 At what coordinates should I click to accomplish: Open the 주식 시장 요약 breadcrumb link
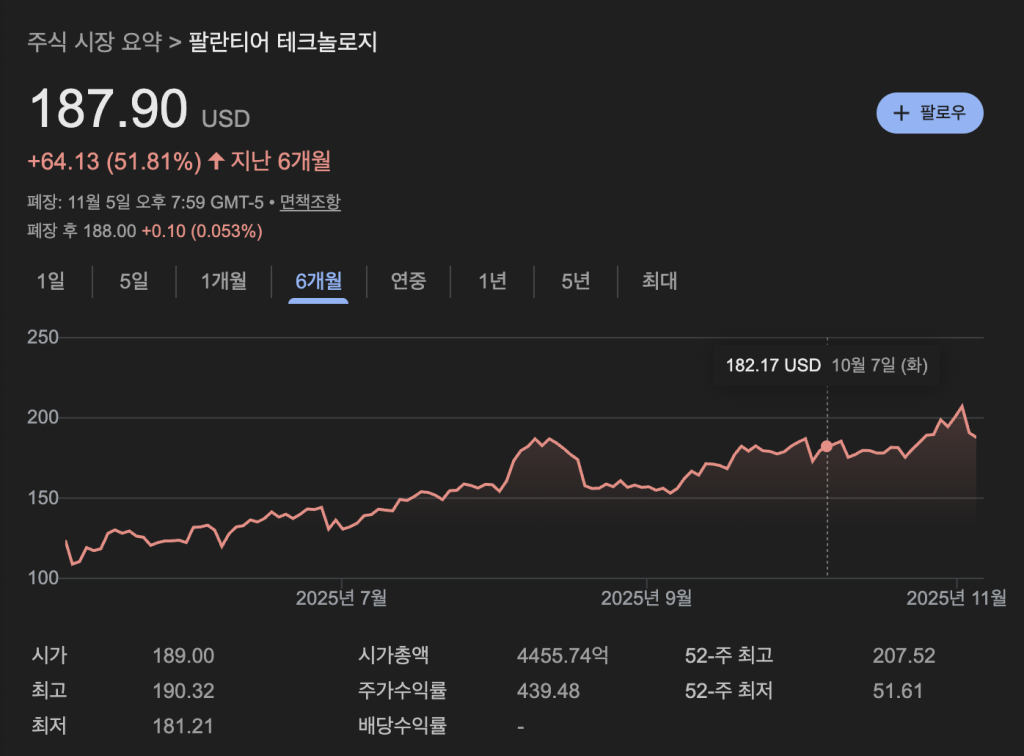click(94, 42)
